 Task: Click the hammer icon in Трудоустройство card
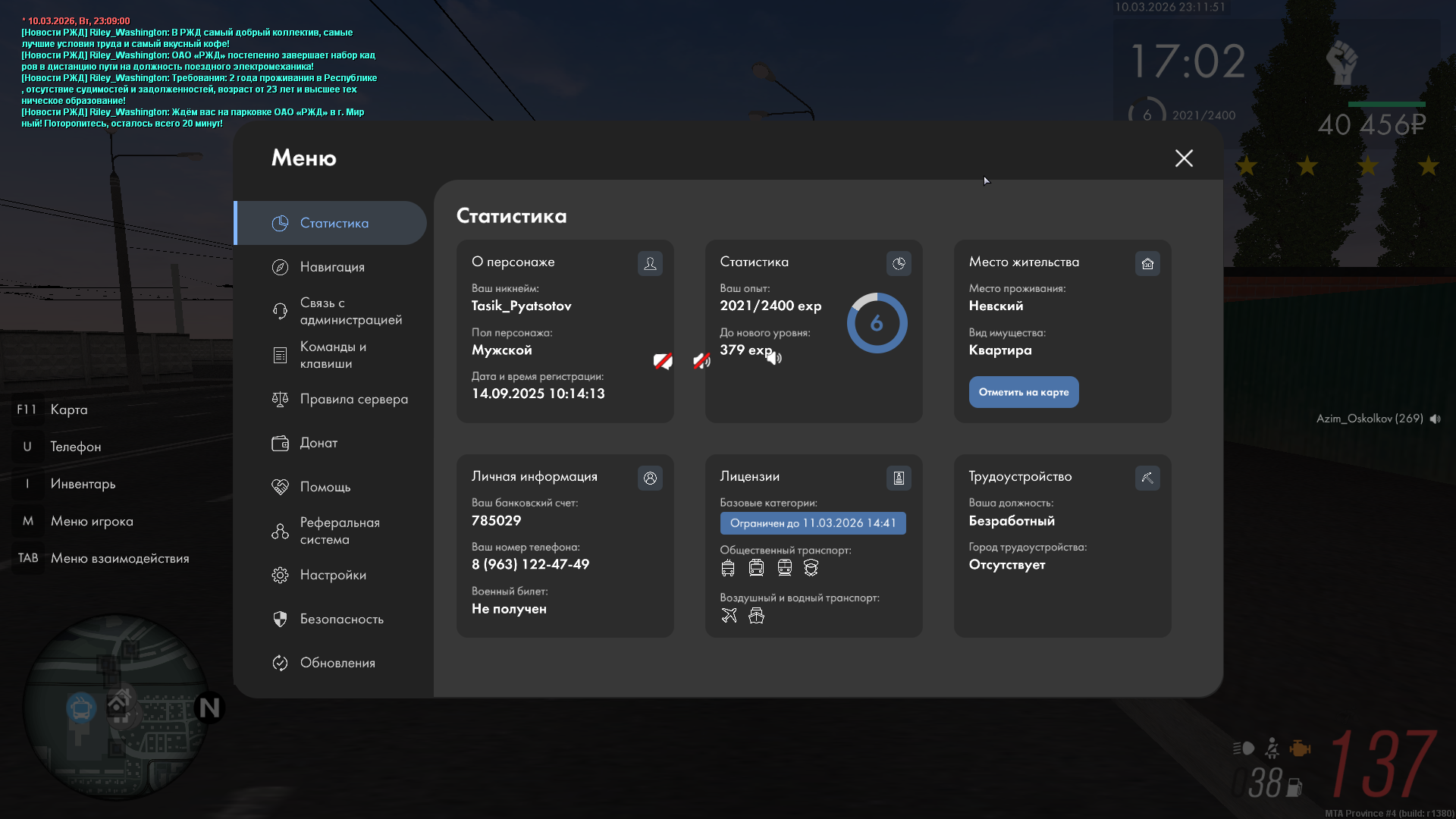click(x=1147, y=478)
